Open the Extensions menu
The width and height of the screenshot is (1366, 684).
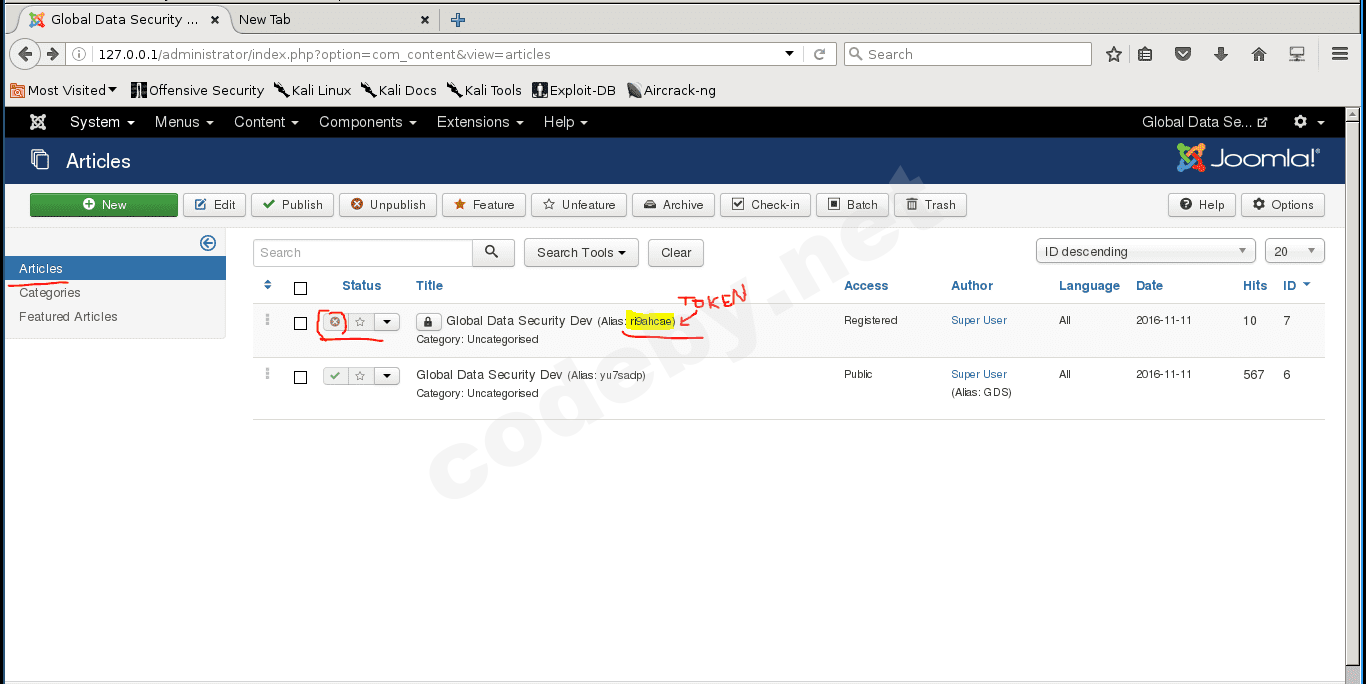(480, 122)
